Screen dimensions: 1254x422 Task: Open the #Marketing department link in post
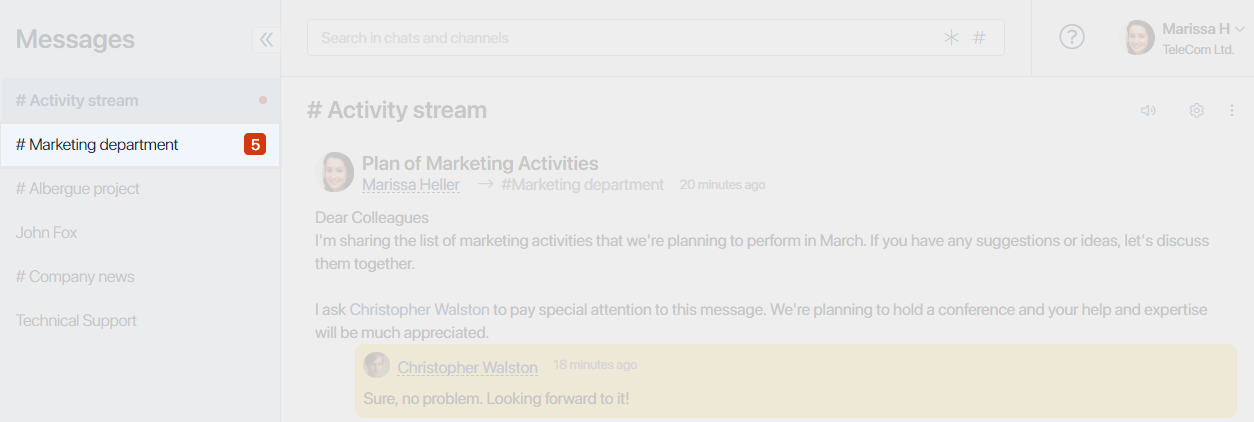pyautogui.click(x=582, y=185)
